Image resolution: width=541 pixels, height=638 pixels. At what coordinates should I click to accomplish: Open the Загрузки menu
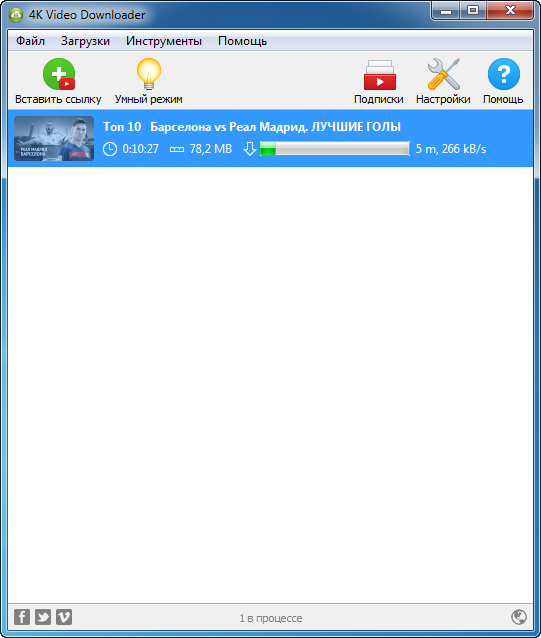pyautogui.click(x=85, y=41)
